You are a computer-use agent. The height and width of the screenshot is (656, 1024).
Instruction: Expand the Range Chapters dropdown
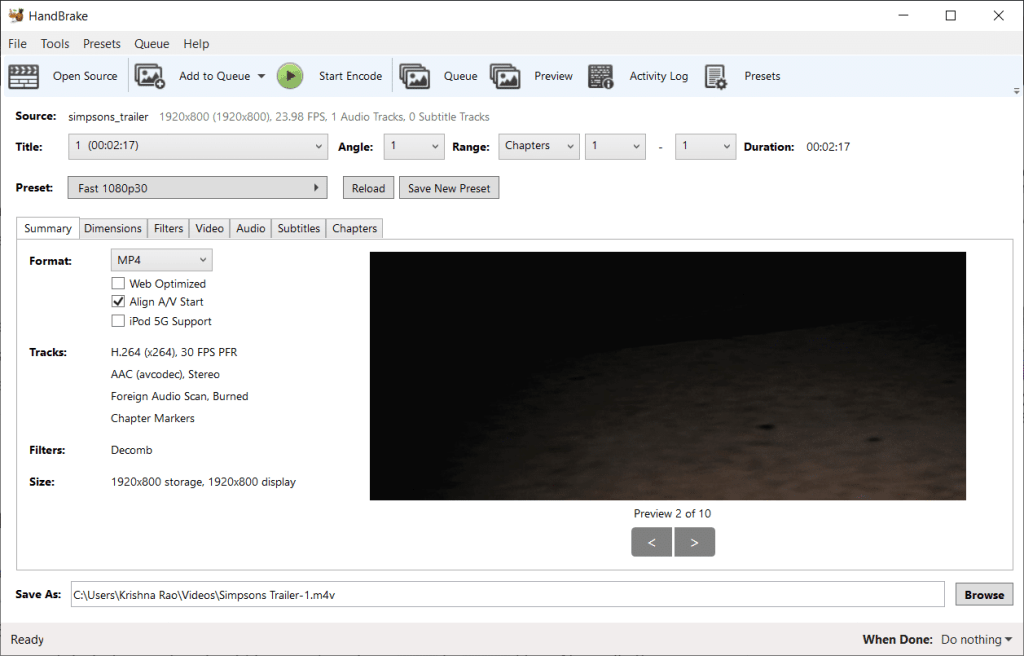click(539, 147)
